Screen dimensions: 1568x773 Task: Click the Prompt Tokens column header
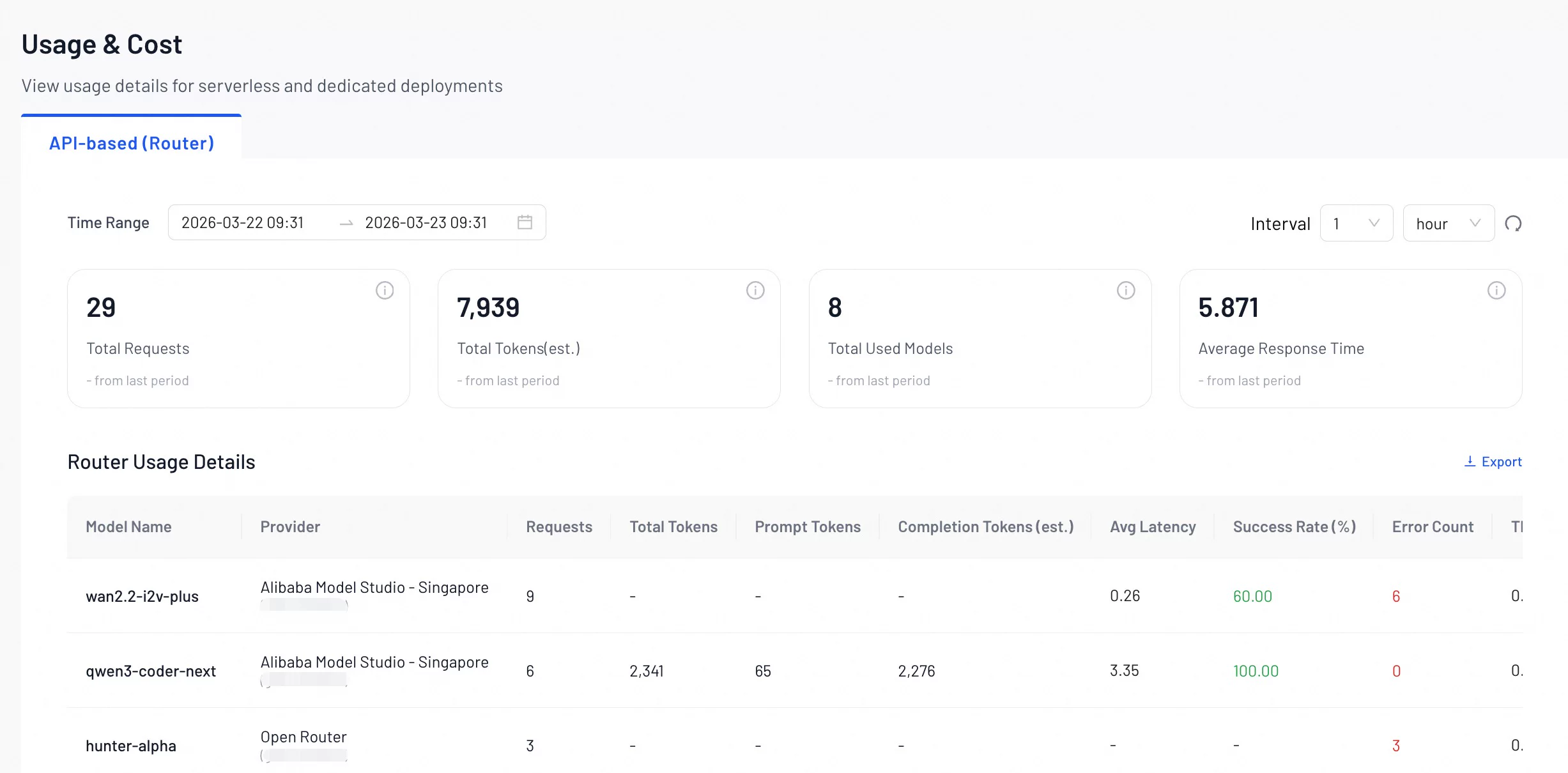pos(808,527)
